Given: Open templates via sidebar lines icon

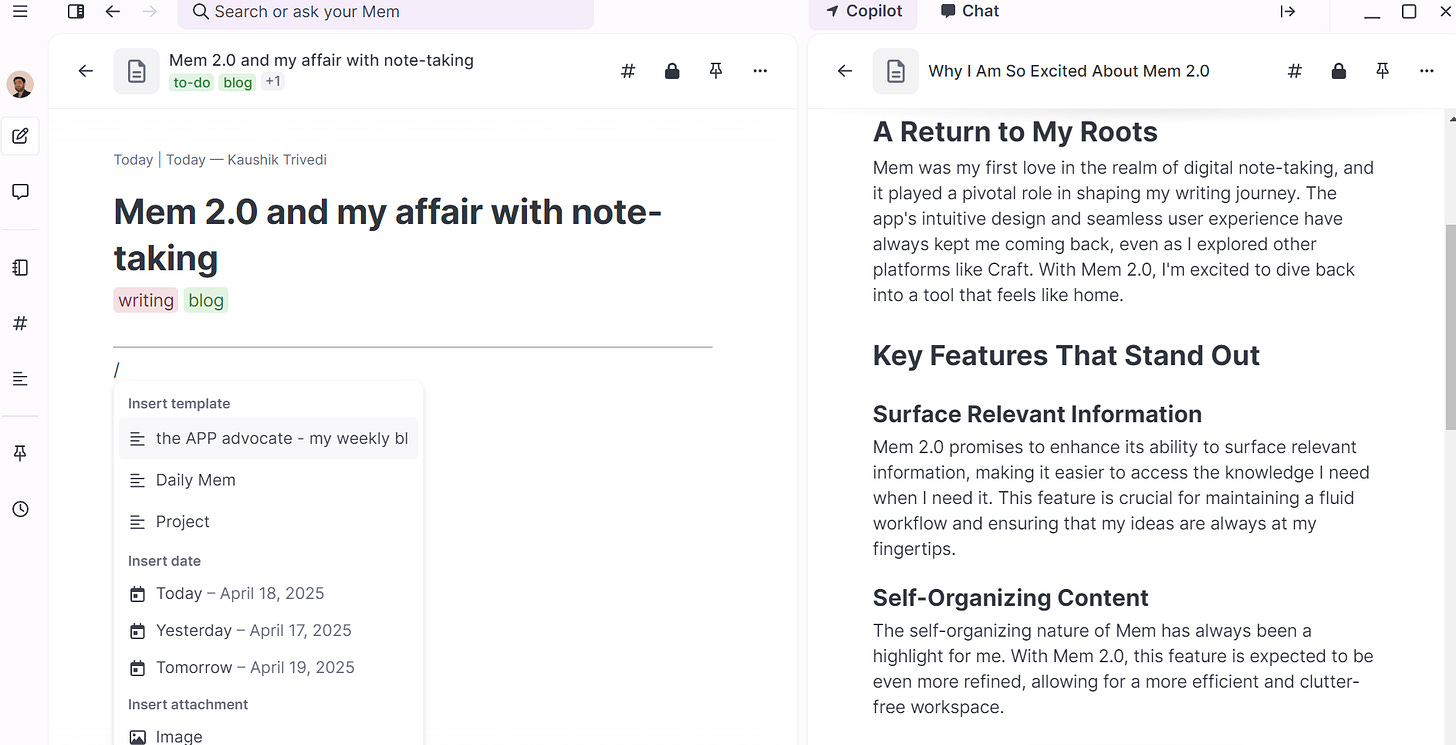Looking at the screenshot, I should (20, 379).
